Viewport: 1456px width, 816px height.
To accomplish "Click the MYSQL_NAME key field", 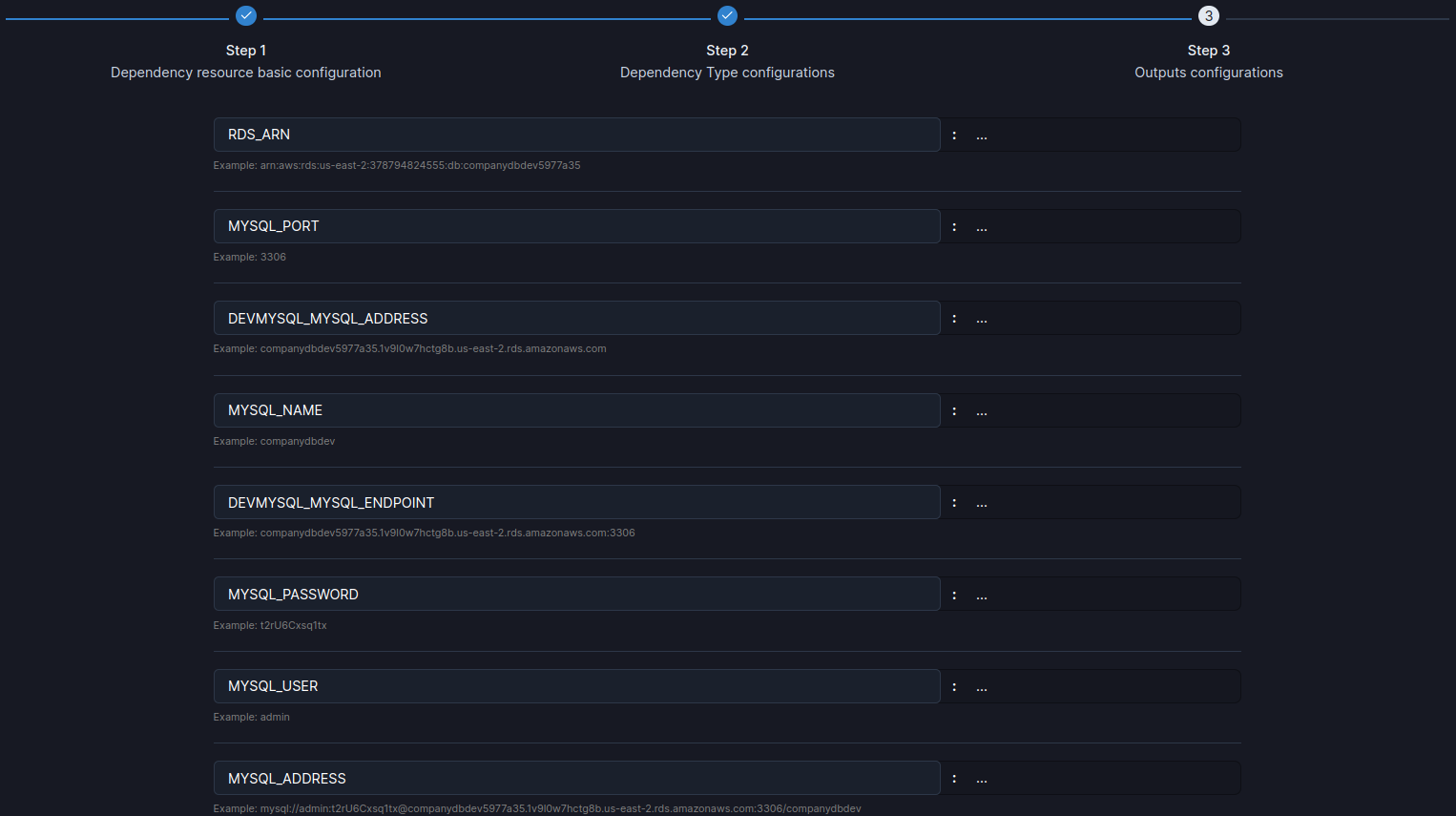I will point(576,410).
